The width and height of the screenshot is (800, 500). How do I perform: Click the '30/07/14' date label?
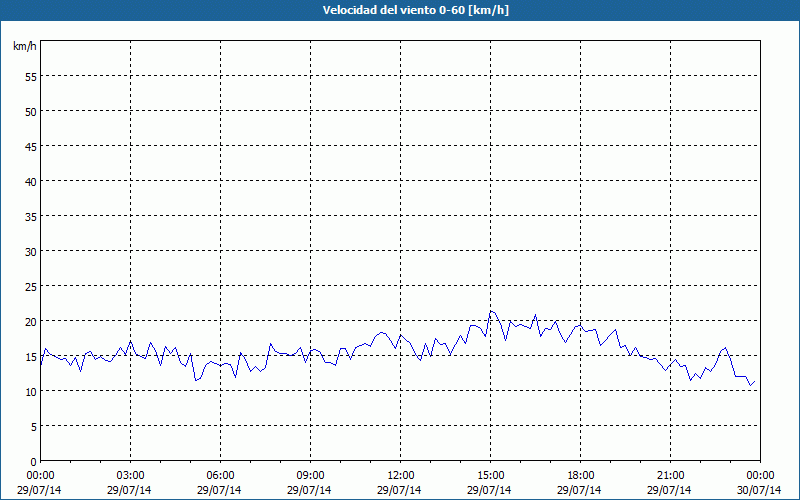[x=760, y=490]
